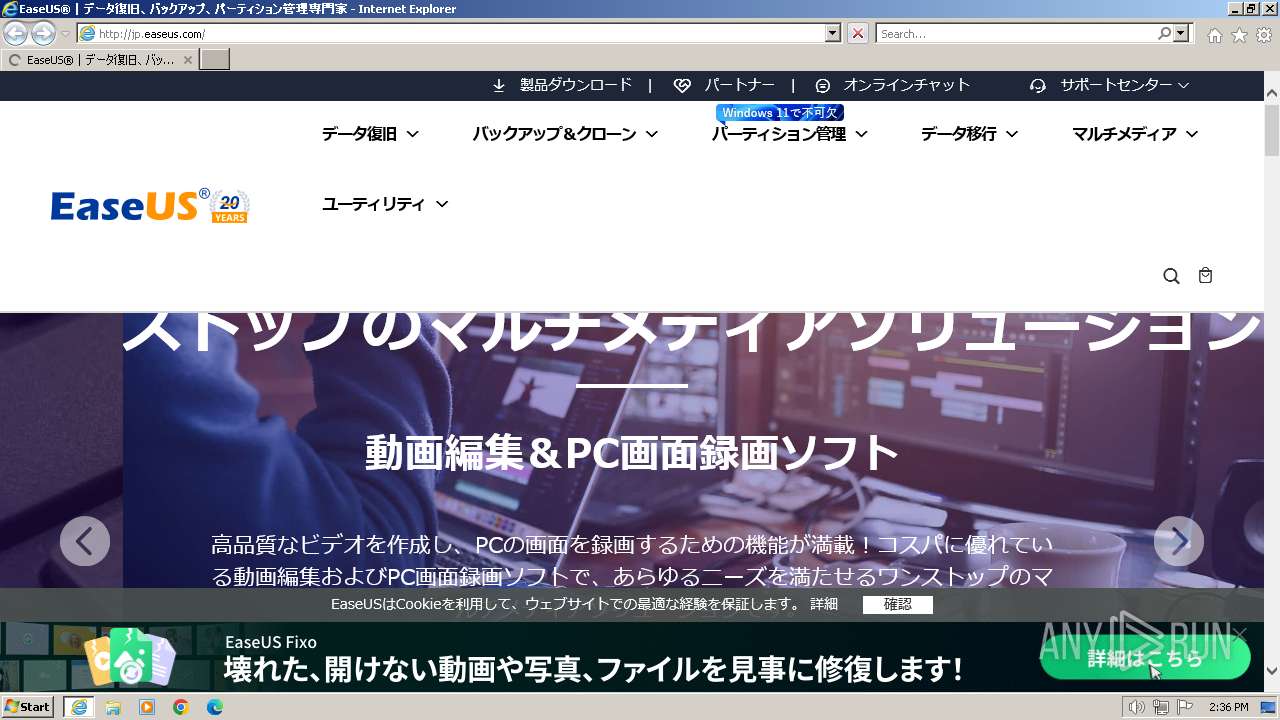Open cookie 詳細 details link
The height and width of the screenshot is (720, 1280).
coord(824,604)
